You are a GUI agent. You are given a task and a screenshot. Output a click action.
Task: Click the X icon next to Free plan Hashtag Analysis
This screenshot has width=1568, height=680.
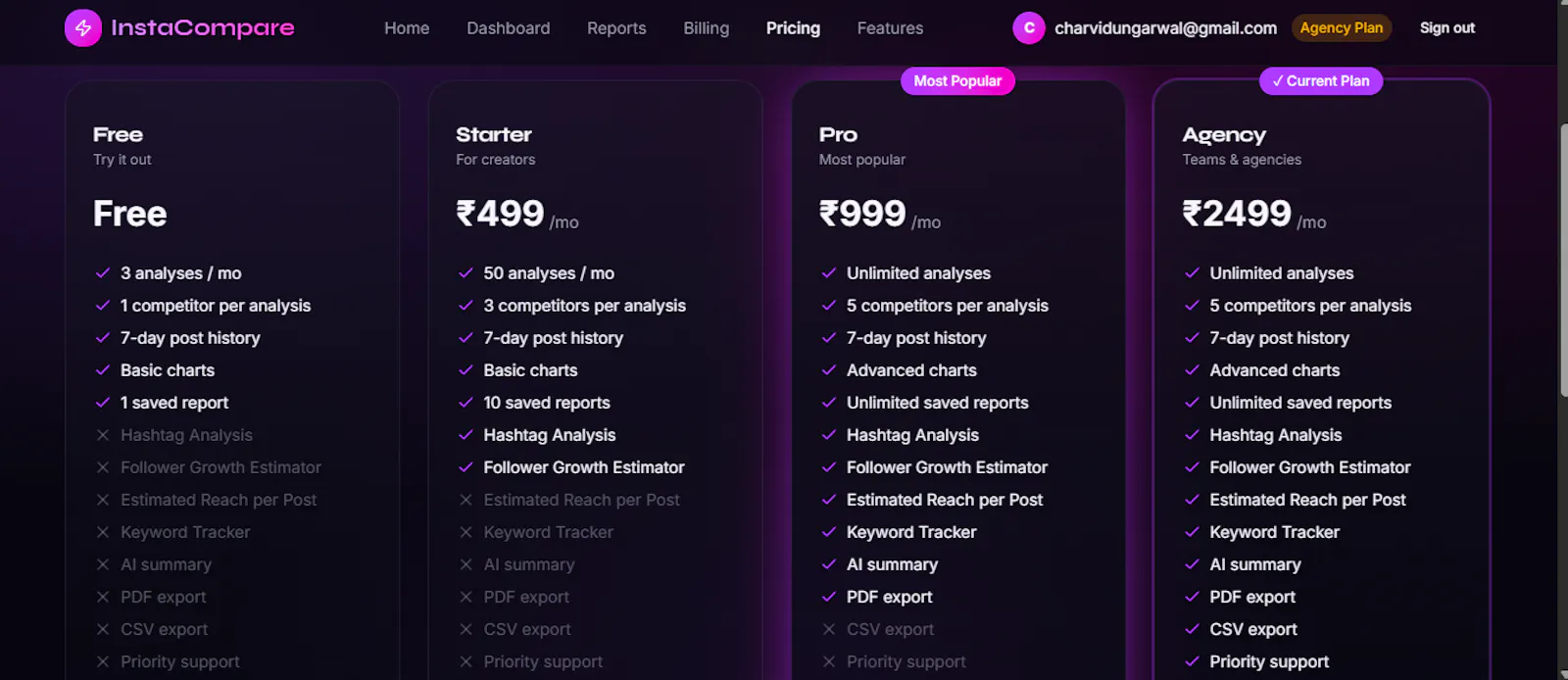(102, 435)
